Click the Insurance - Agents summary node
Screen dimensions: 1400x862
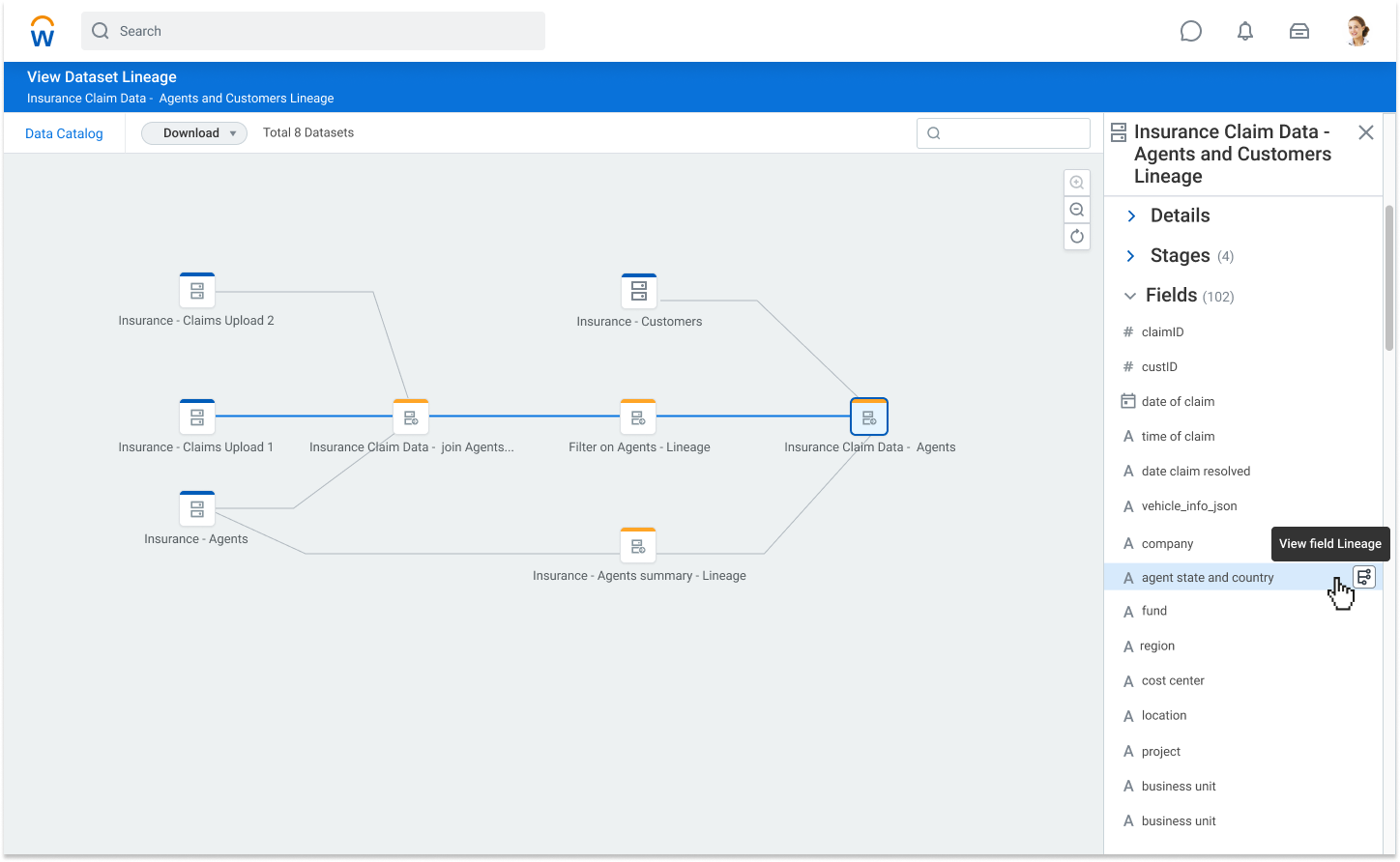[638, 546]
